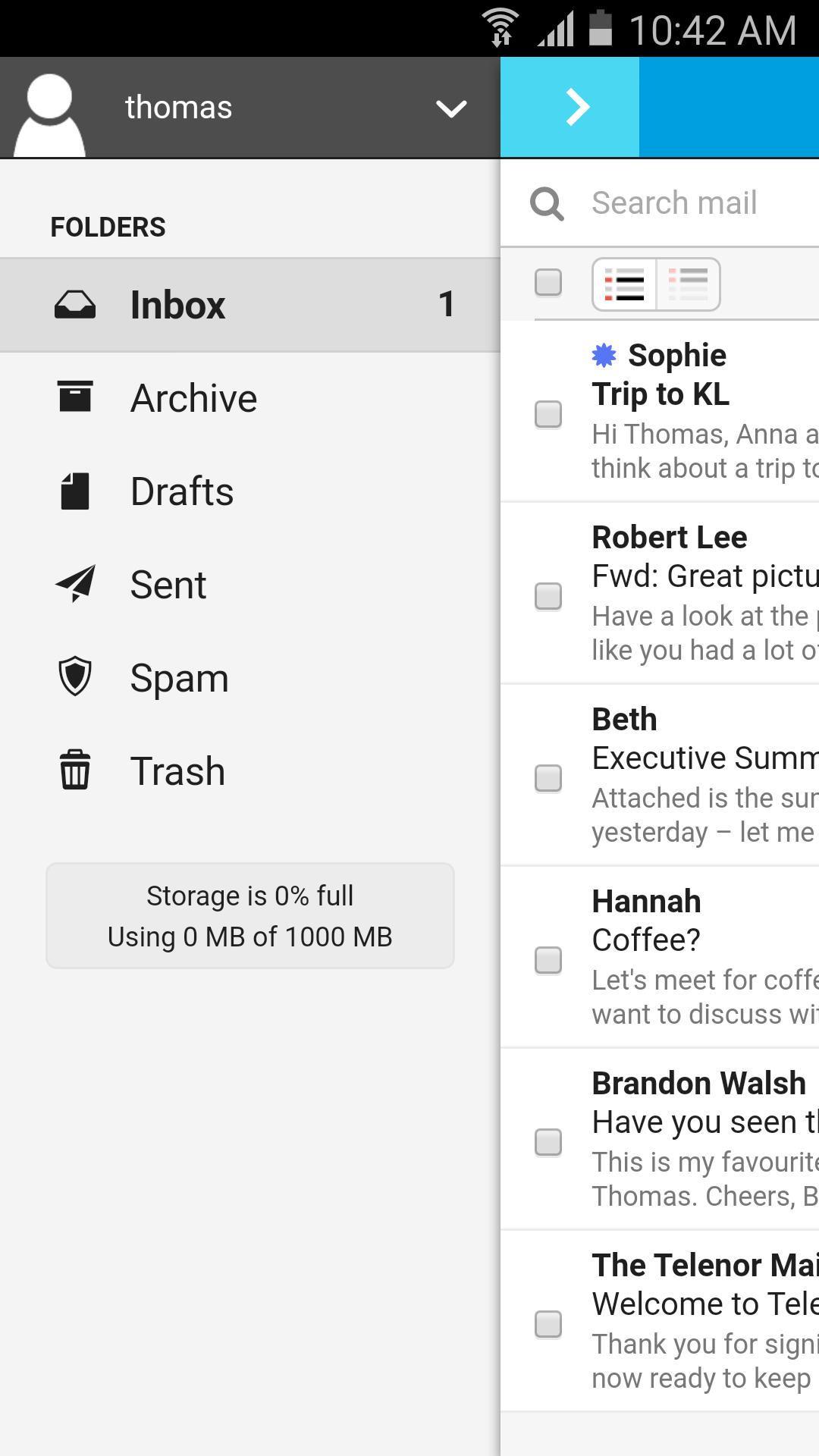Open the Archive folder
This screenshot has width=819, height=1456.
pos(194,398)
